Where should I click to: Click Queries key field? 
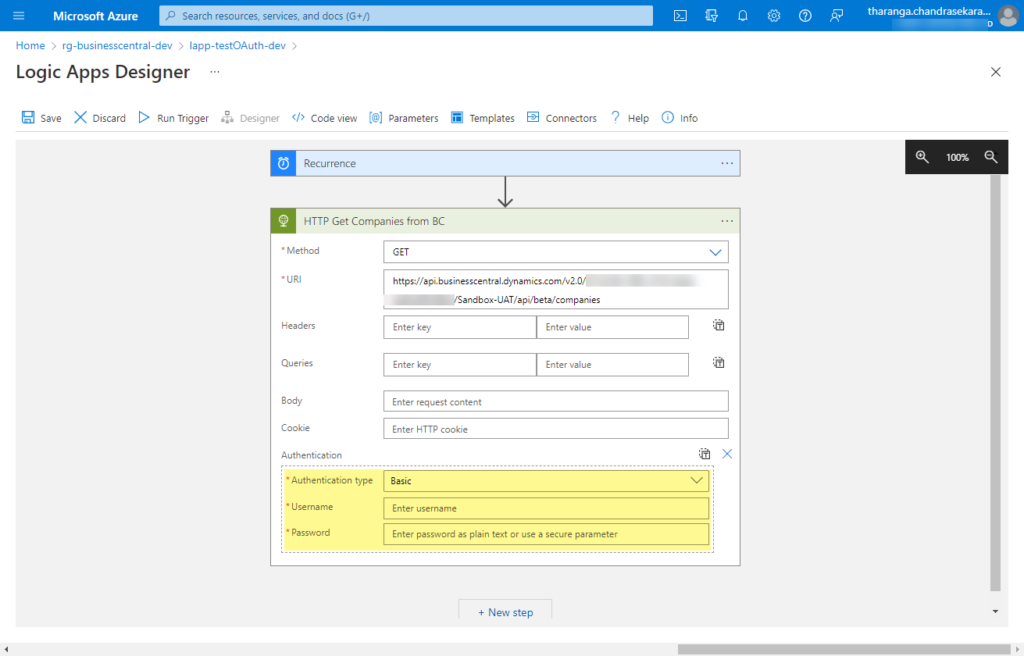coord(460,365)
